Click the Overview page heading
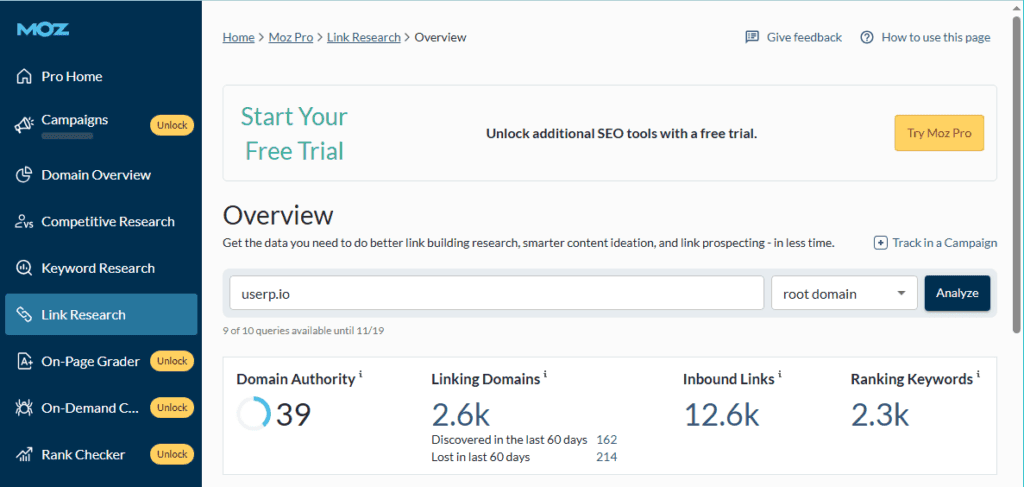 coord(278,215)
